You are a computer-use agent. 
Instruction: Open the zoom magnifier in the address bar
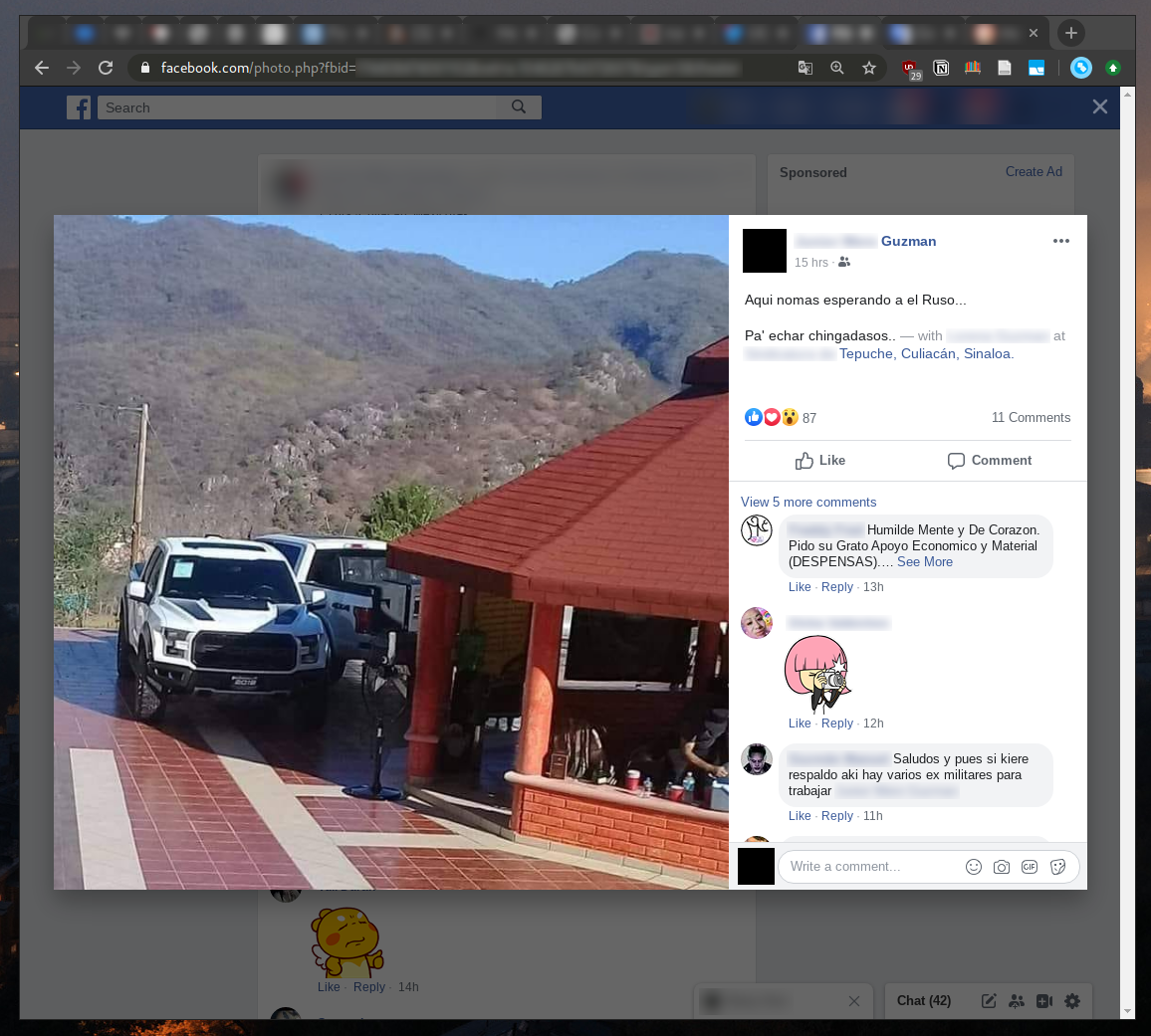pos(836,69)
